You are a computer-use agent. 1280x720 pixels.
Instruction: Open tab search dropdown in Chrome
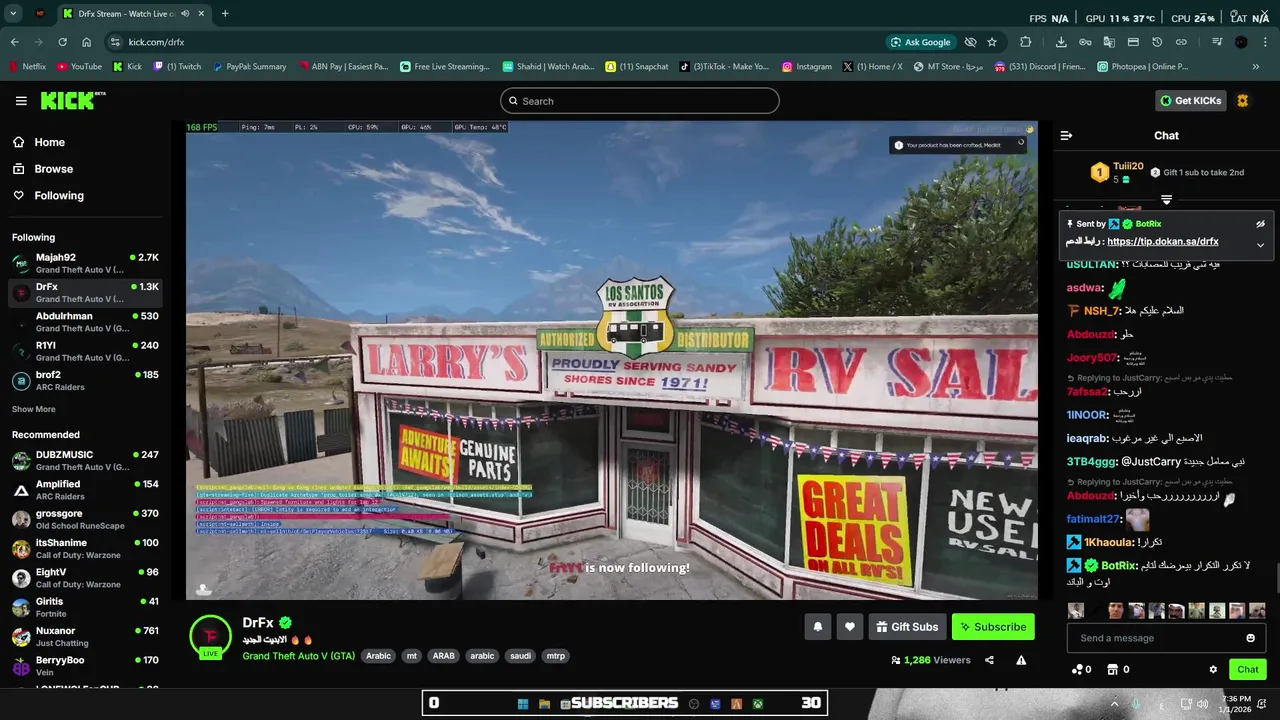pos(13,14)
